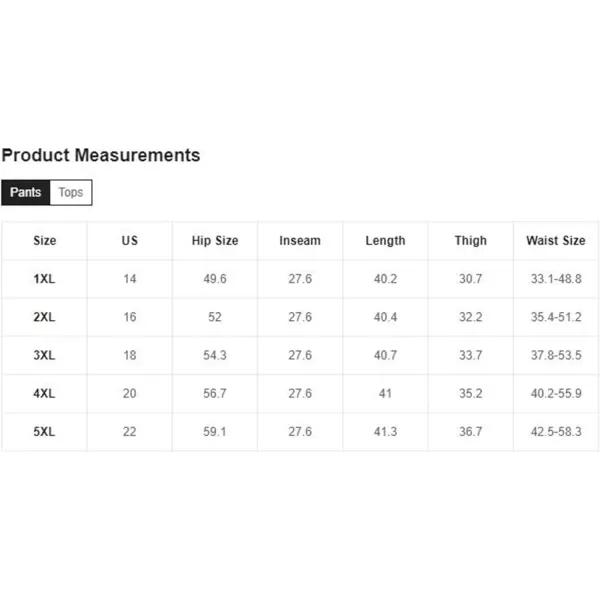Select the Pants tab
Screen dimensions: 600x600
[x=26, y=192]
